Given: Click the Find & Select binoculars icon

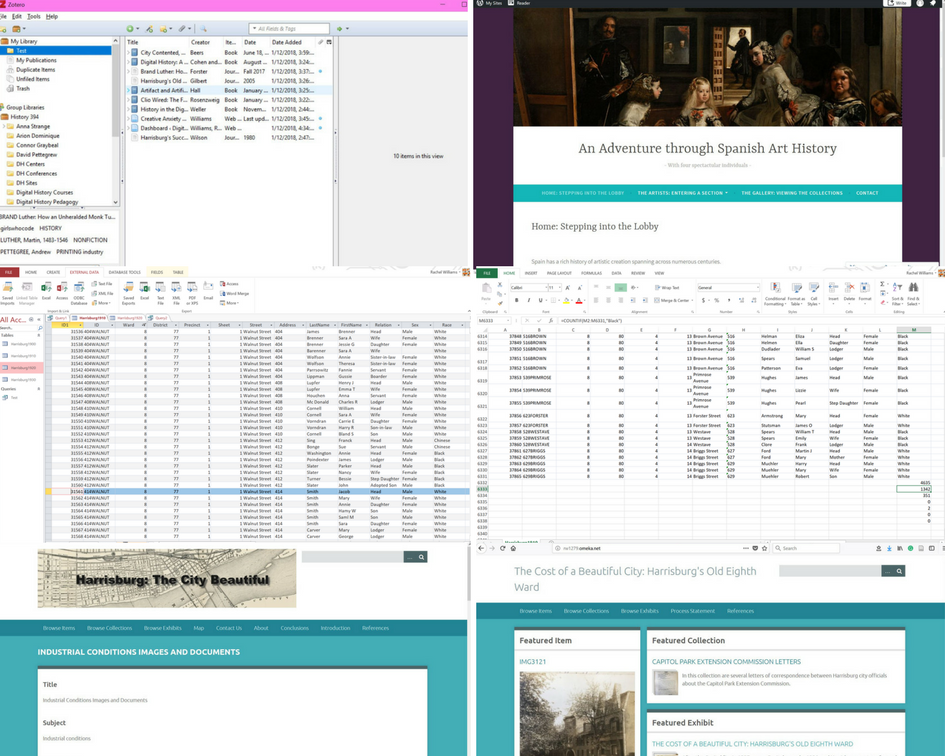Looking at the screenshot, I should [915, 288].
